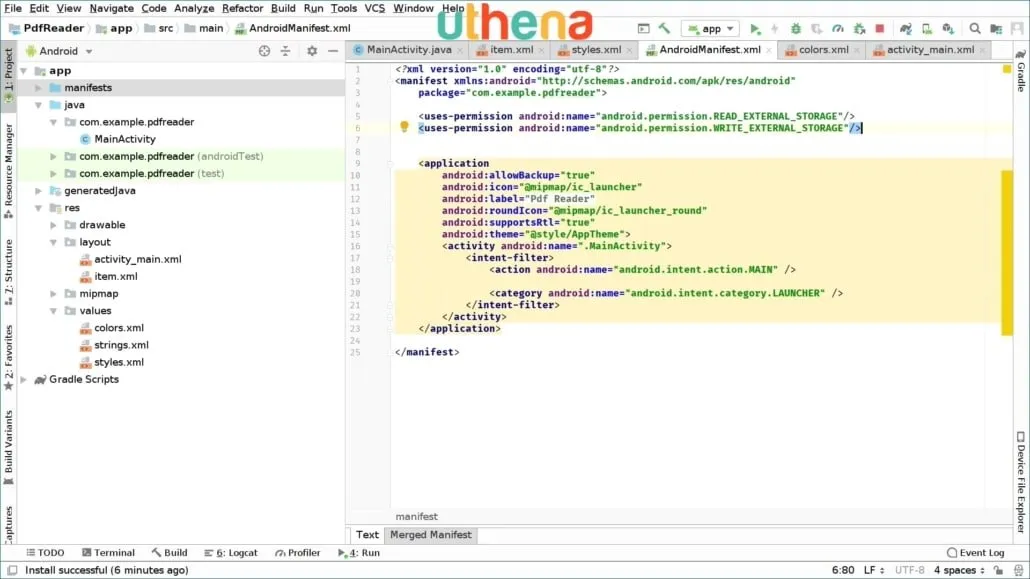1030x579 pixels.
Task: Open the Refactor menu
Action: pos(242,8)
